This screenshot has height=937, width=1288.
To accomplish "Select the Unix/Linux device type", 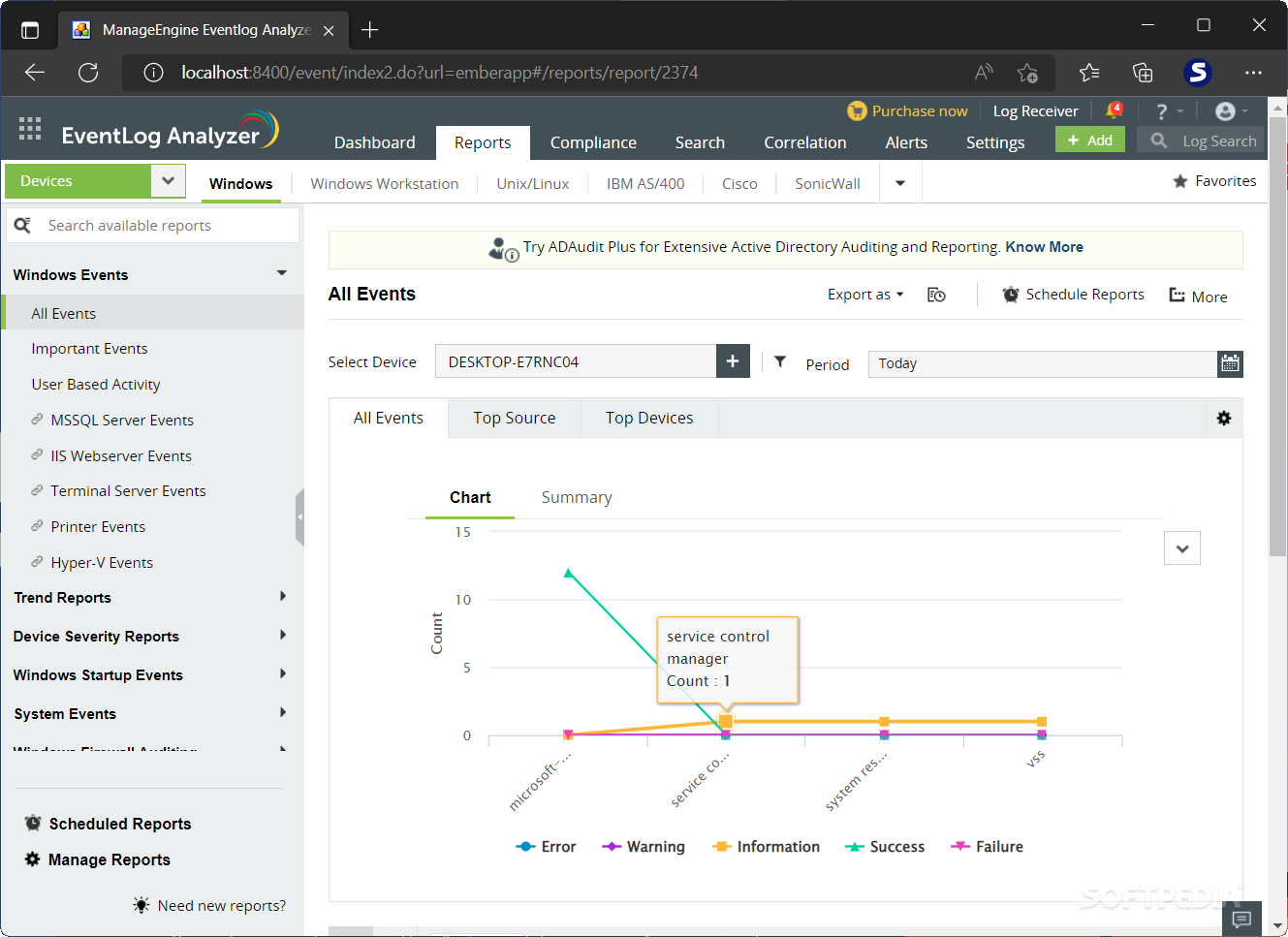I will [x=532, y=183].
